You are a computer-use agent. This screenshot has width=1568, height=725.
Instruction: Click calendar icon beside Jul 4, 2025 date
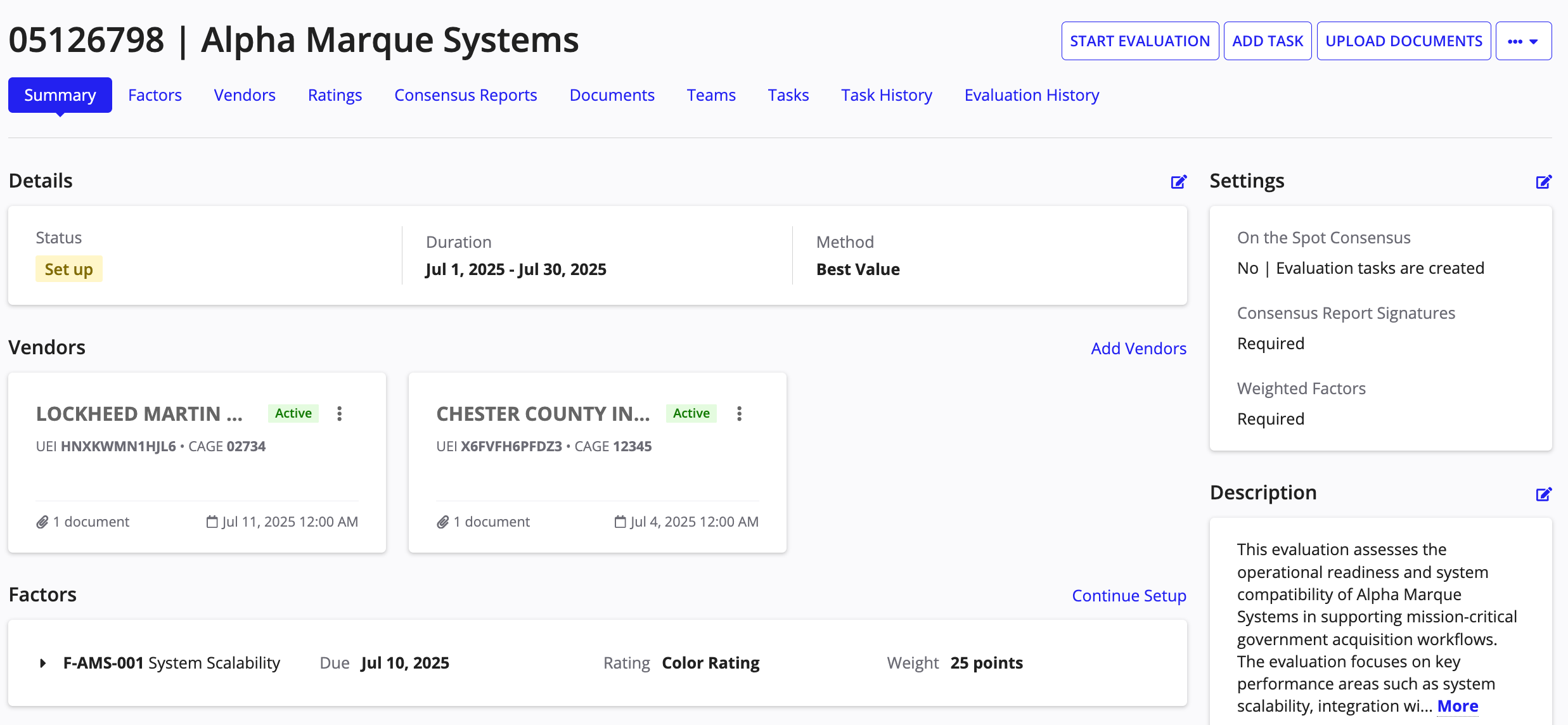click(x=620, y=522)
